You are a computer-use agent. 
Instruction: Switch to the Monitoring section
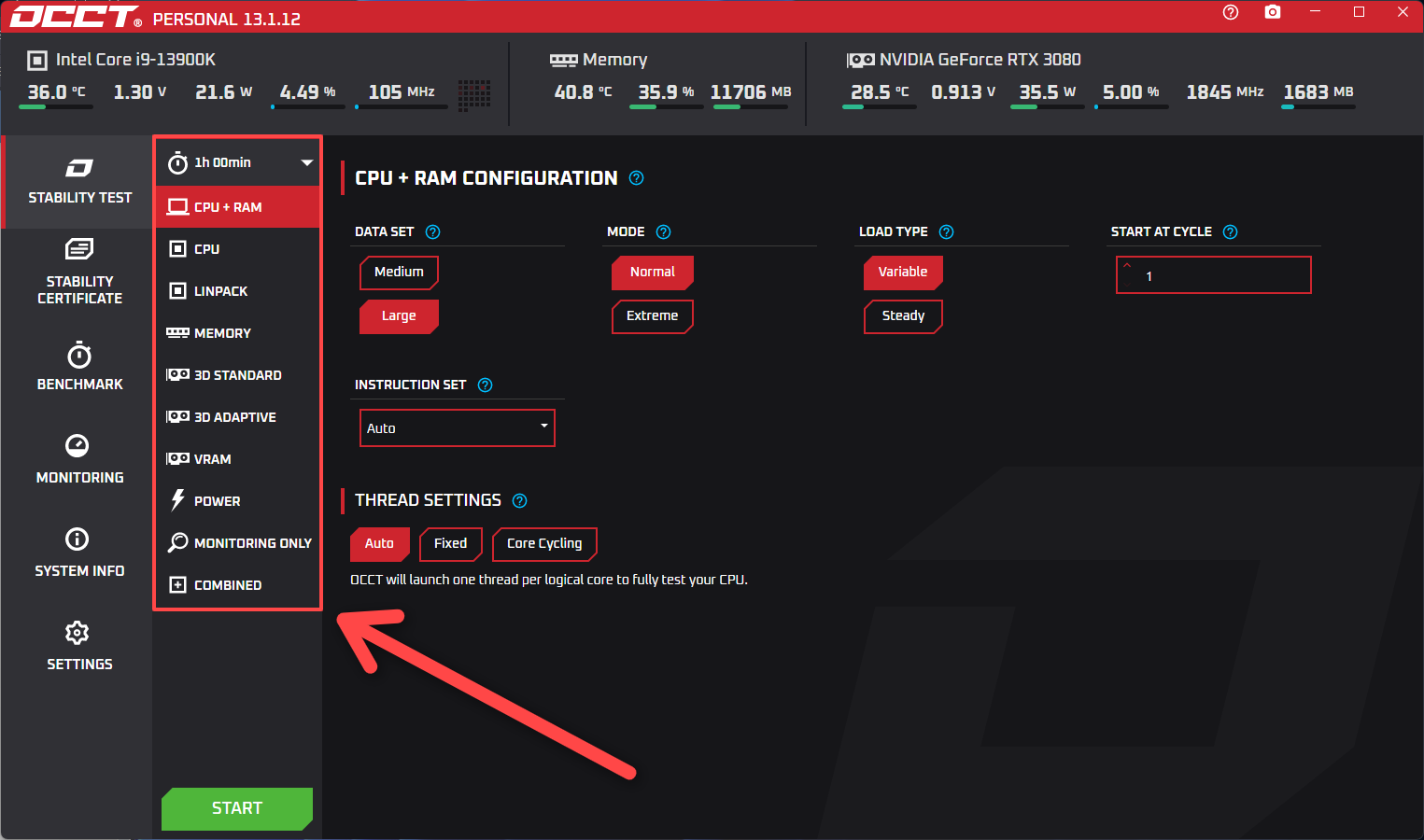pyautogui.click(x=79, y=459)
